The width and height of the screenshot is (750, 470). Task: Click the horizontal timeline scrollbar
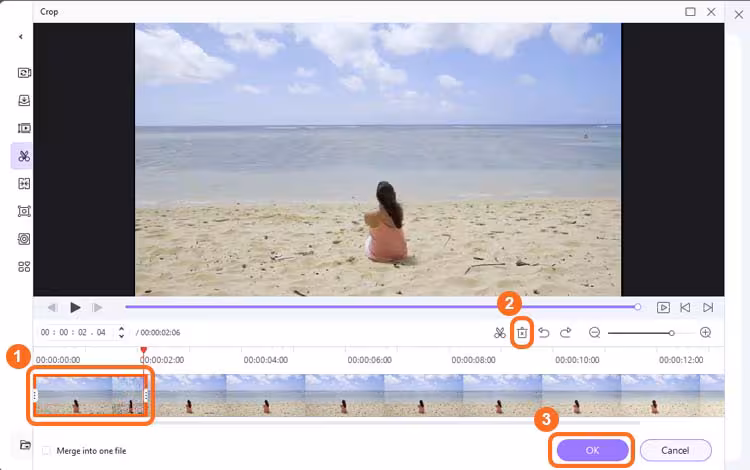click(396, 422)
